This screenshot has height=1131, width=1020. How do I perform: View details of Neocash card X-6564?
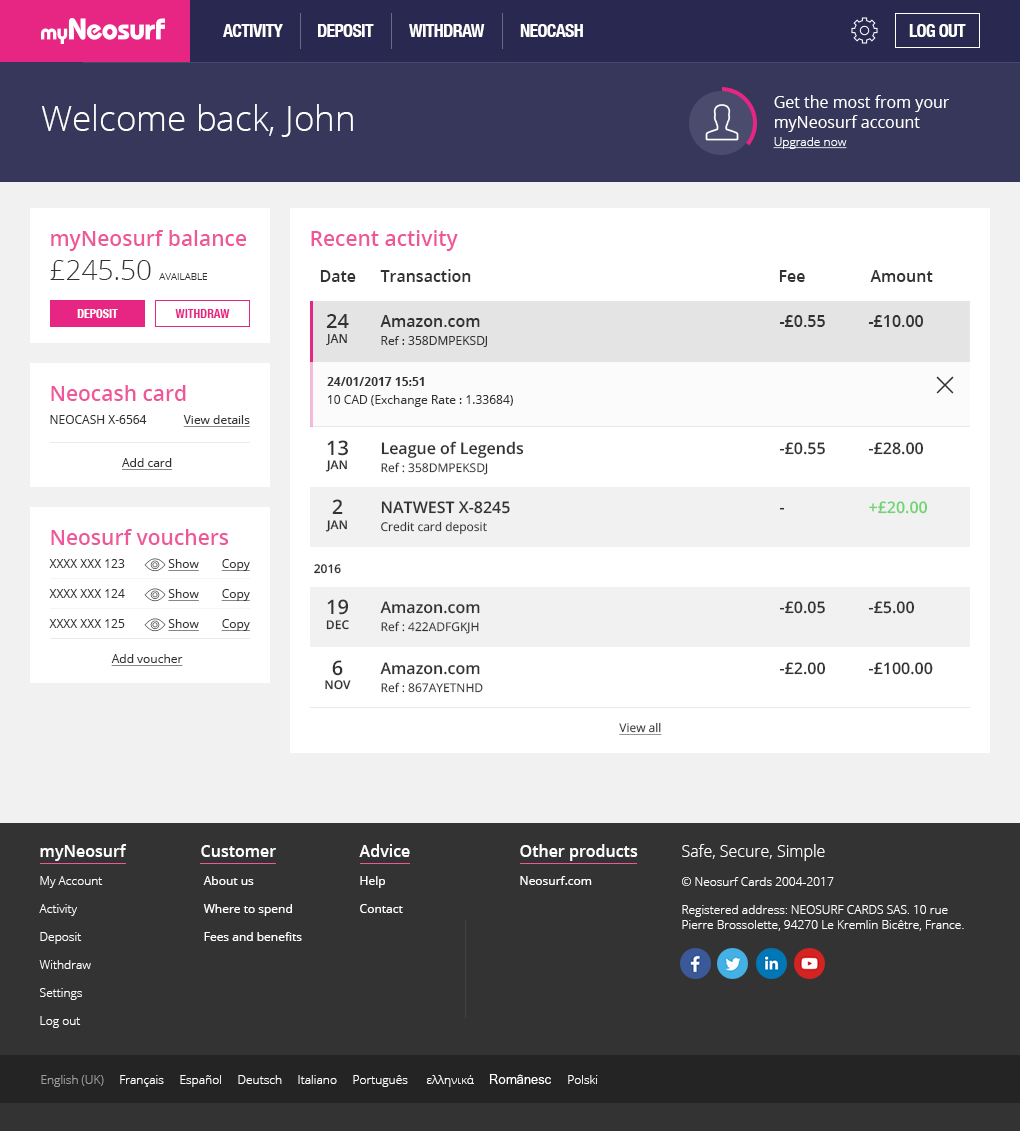click(x=216, y=420)
